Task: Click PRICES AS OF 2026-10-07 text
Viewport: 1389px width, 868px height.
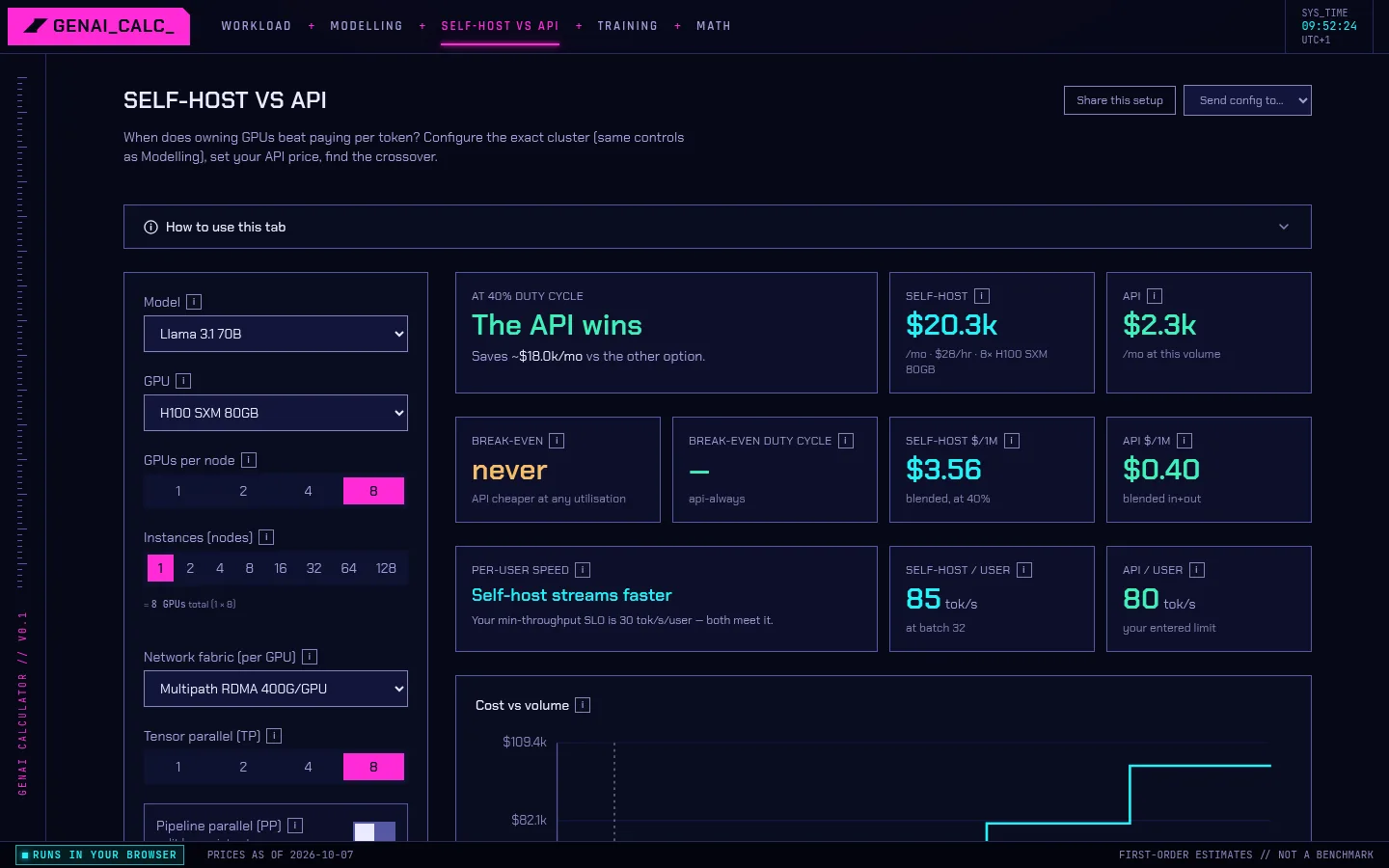Action: (x=281, y=854)
